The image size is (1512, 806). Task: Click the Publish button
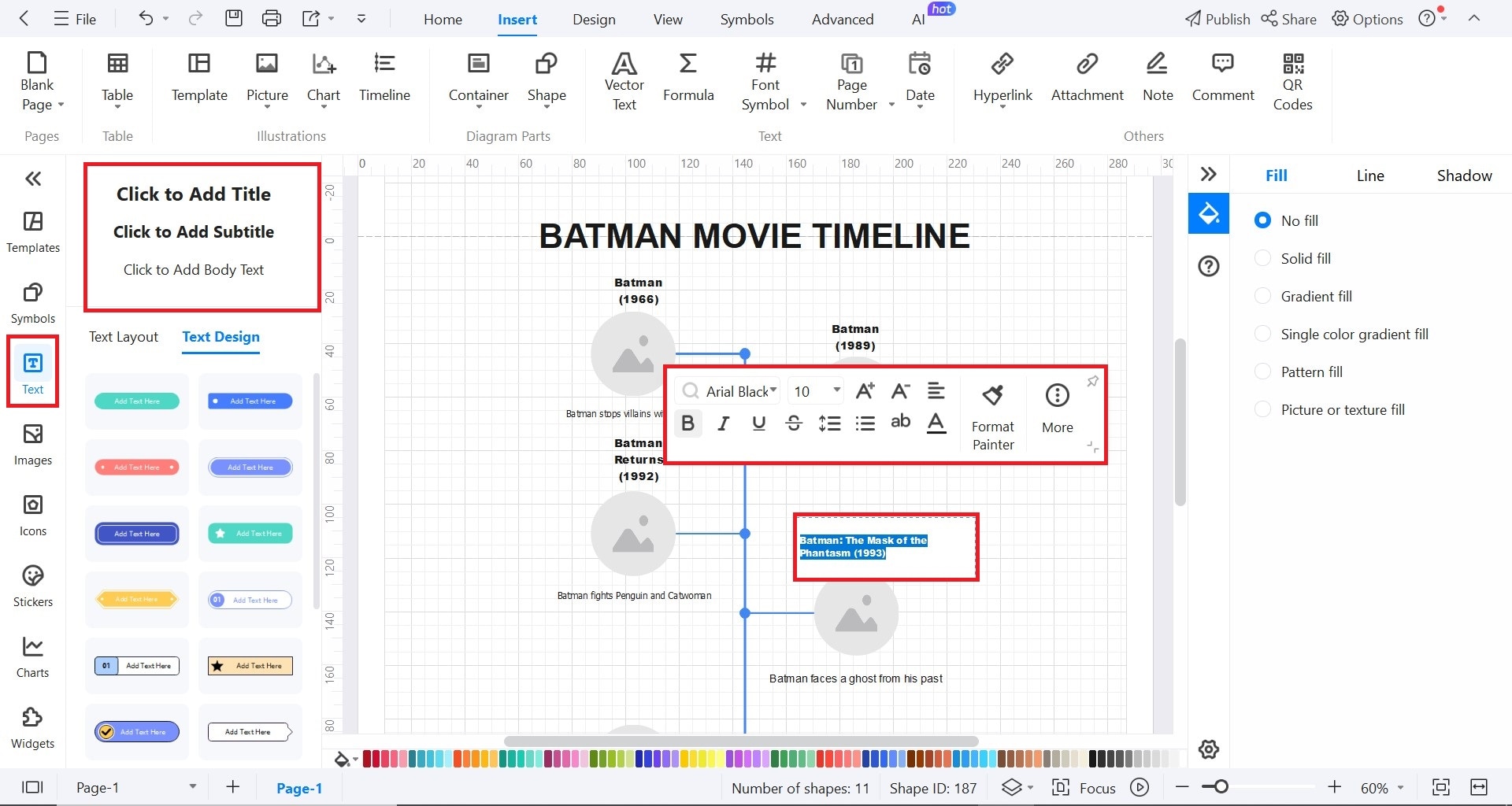(x=1217, y=19)
